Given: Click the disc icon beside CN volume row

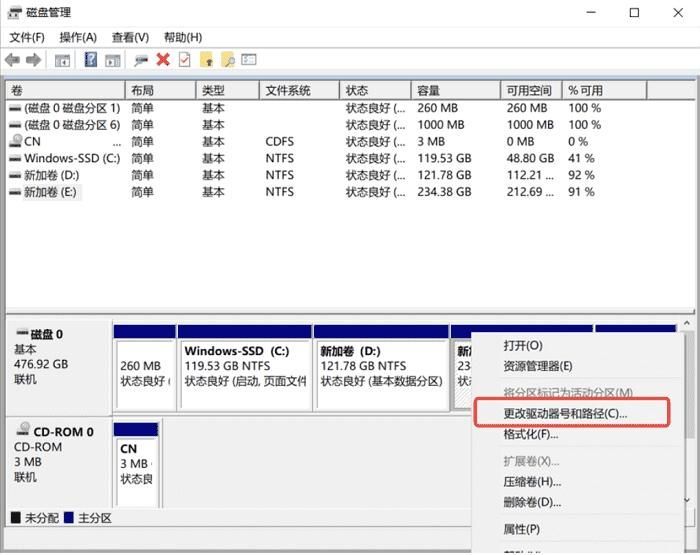Looking at the screenshot, I should (x=16, y=141).
